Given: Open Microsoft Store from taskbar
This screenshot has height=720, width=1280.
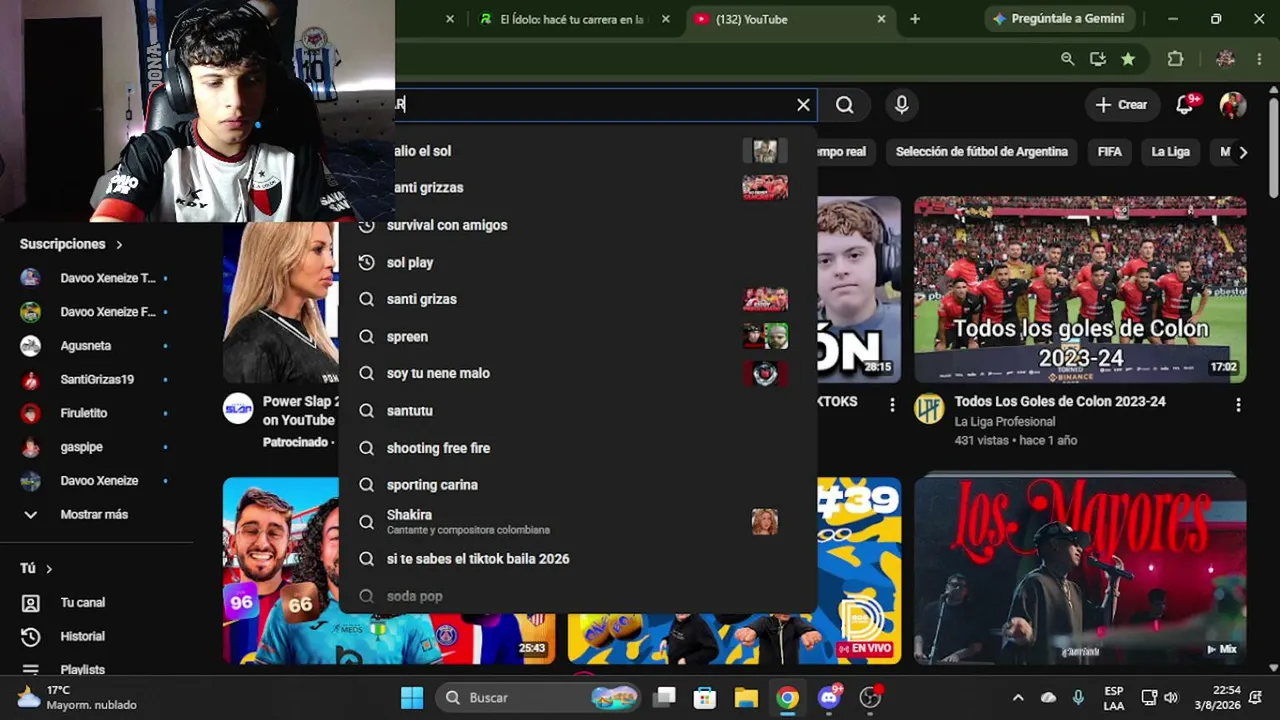Looking at the screenshot, I should [x=705, y=697].
